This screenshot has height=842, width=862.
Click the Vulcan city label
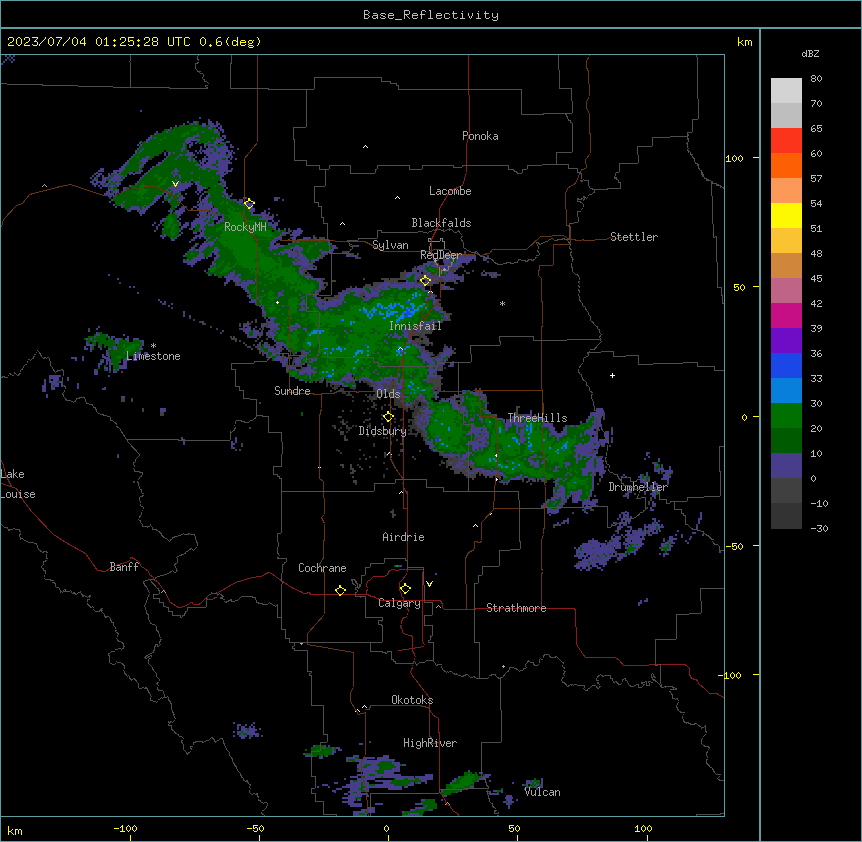pos(542,792)
